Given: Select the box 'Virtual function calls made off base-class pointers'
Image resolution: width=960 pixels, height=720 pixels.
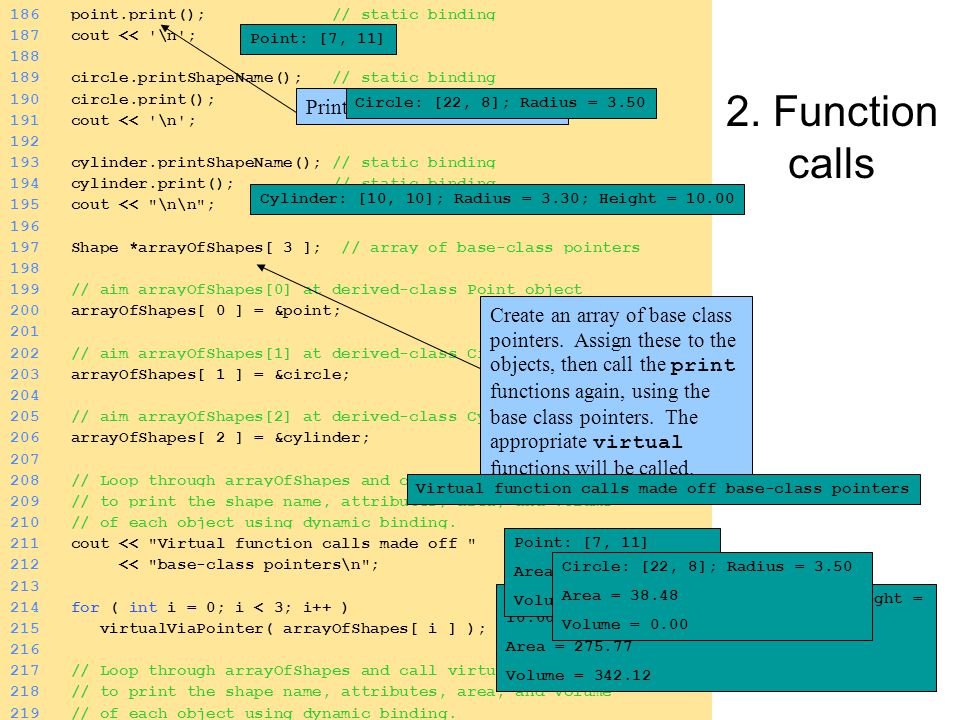Looking at the screenshot, I should [x=663, y=489].
